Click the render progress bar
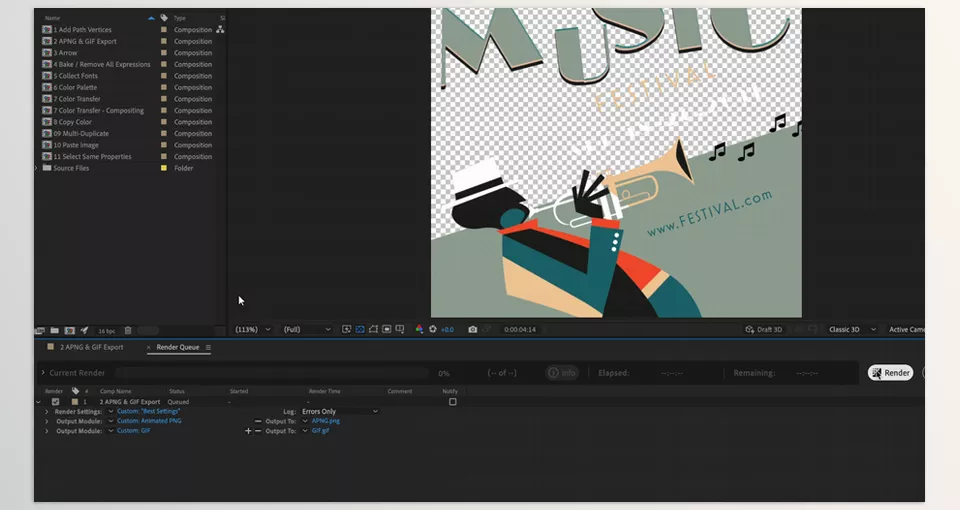960x510 pixels. [272, 373]
